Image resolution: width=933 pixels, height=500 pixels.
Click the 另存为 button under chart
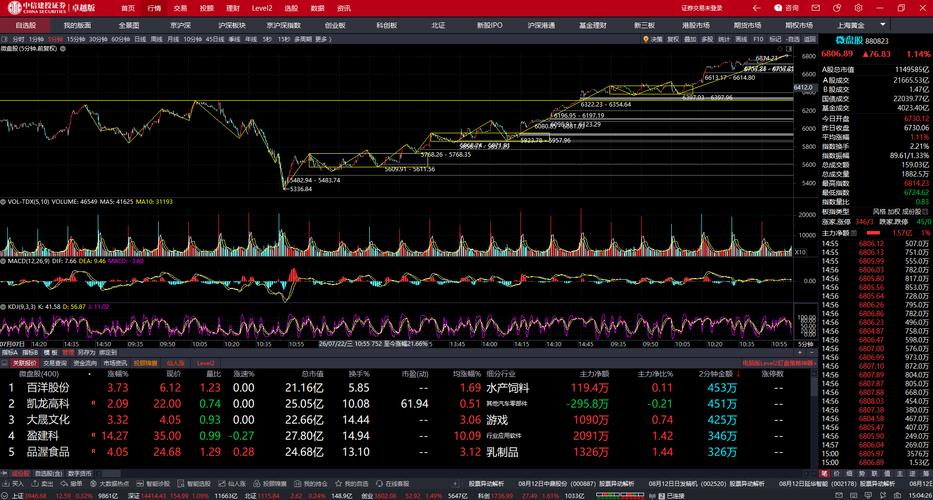pyautogui.click(x=84, y=353)
